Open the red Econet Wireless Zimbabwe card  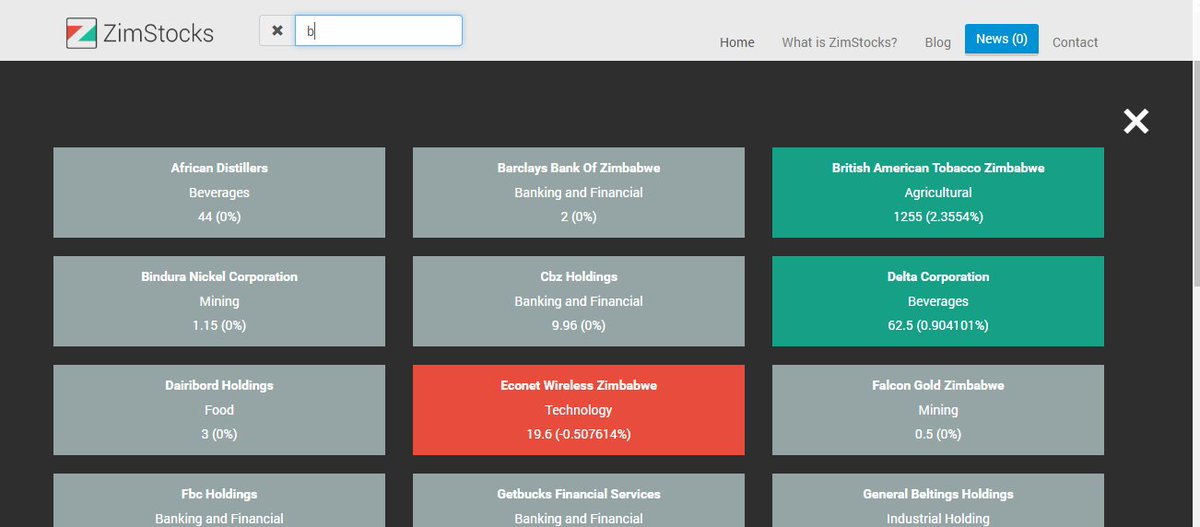click(x=579, y=410)
